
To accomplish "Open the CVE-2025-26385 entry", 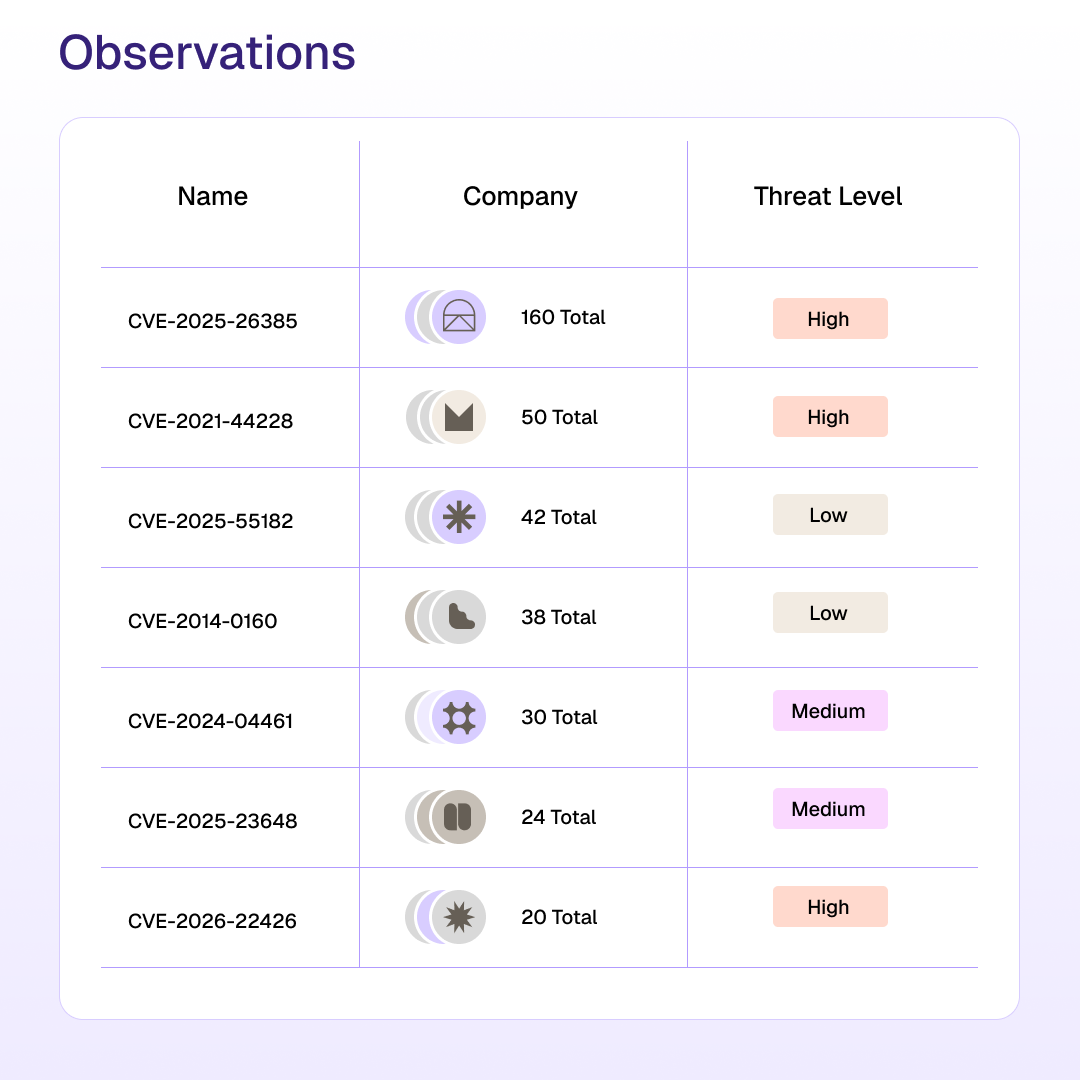I will [213, 321].
